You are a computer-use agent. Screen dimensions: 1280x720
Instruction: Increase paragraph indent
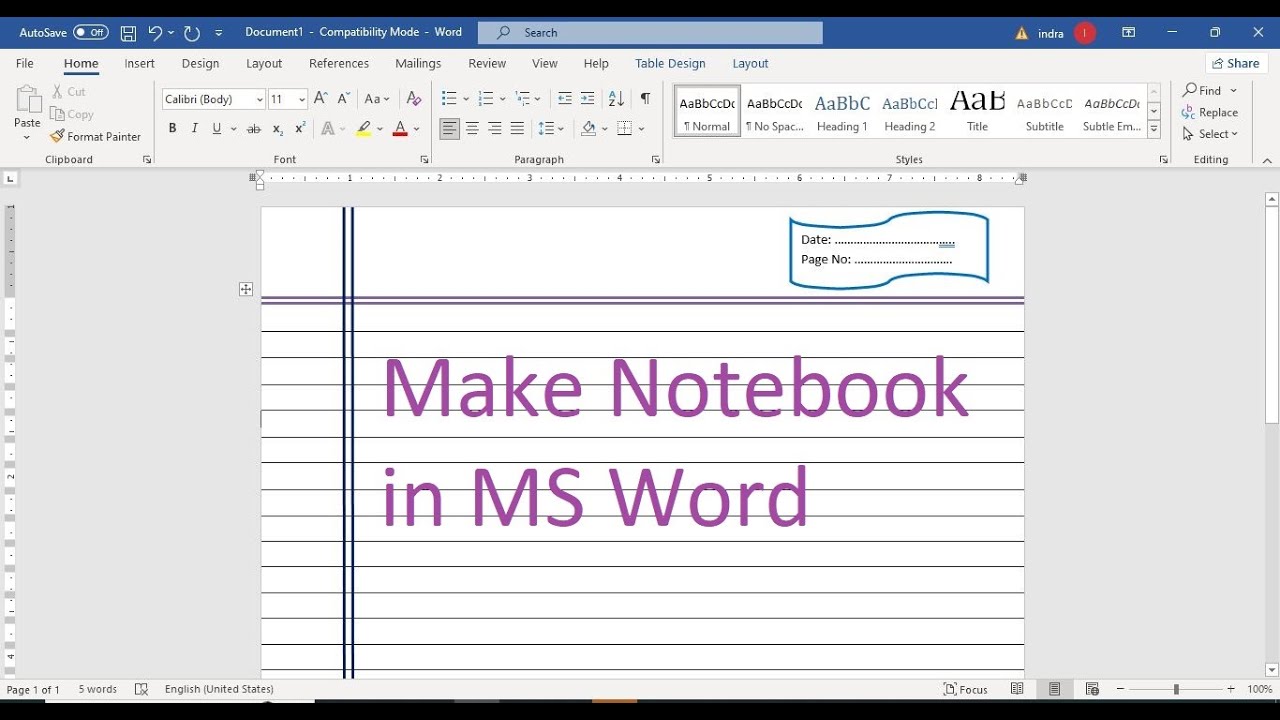click(x=588, y=99)
